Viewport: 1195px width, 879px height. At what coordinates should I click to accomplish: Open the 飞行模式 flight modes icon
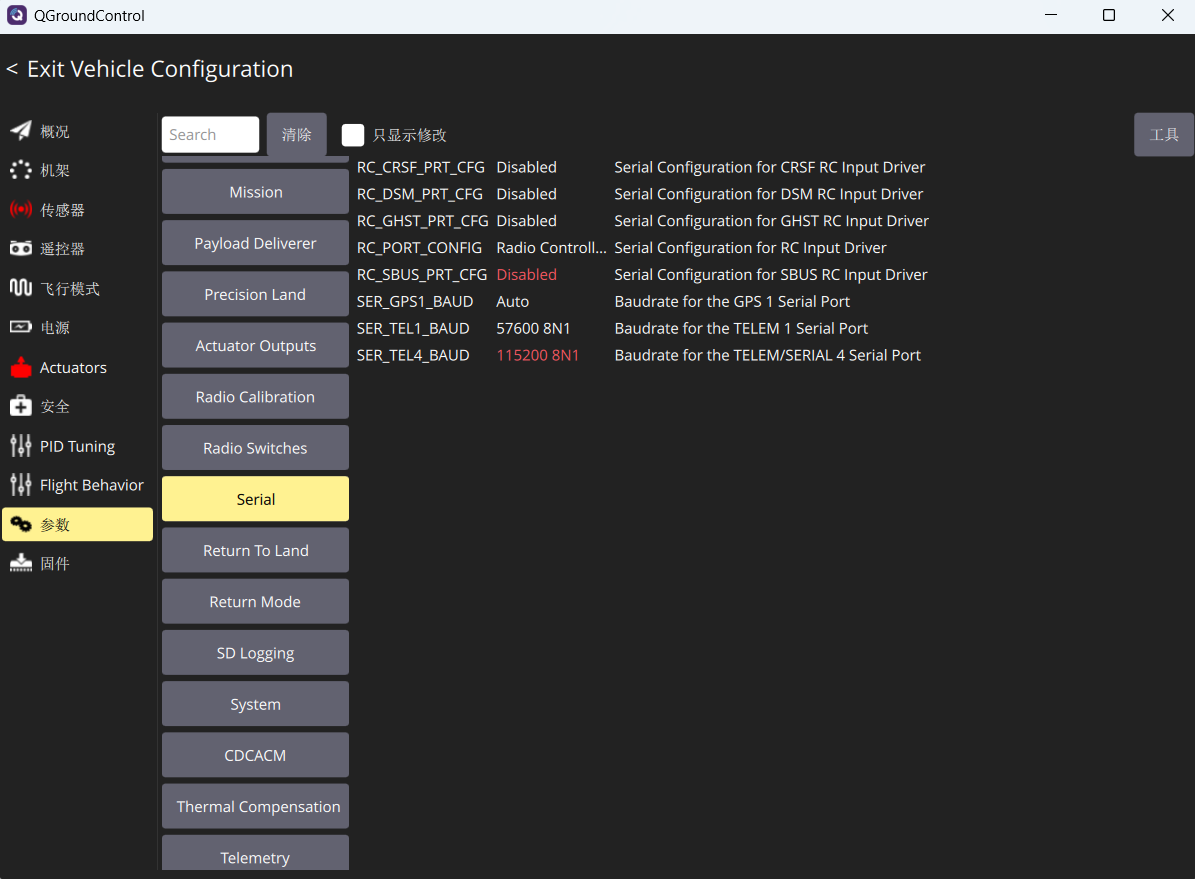(x=21, y=288)
